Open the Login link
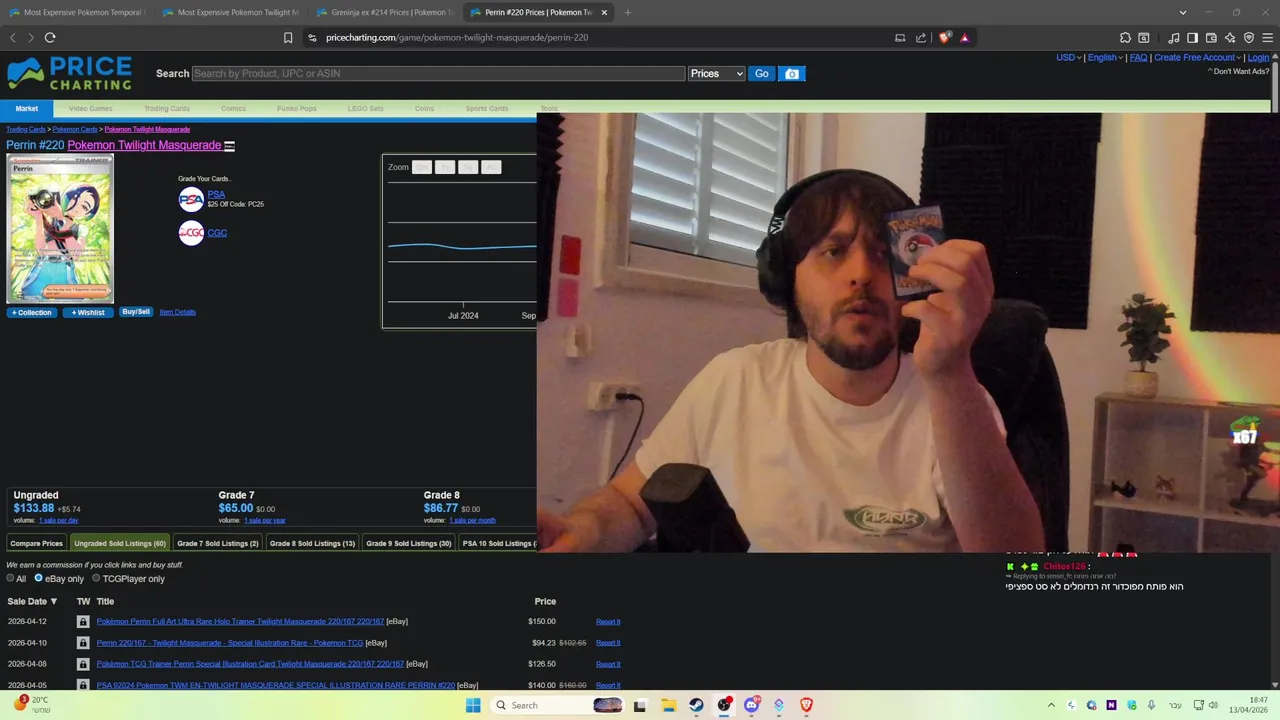 (1258, 58)
